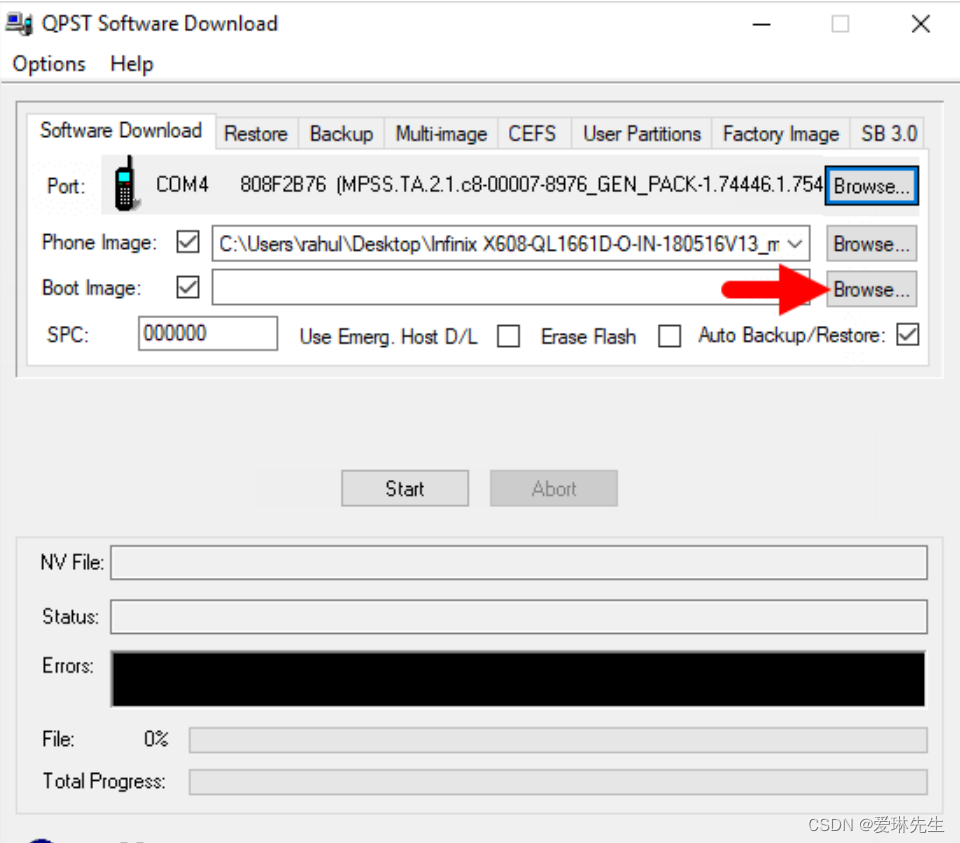The image size is (960, 843).
Task: Click the COM4 port text
Action: coord(182,184)
